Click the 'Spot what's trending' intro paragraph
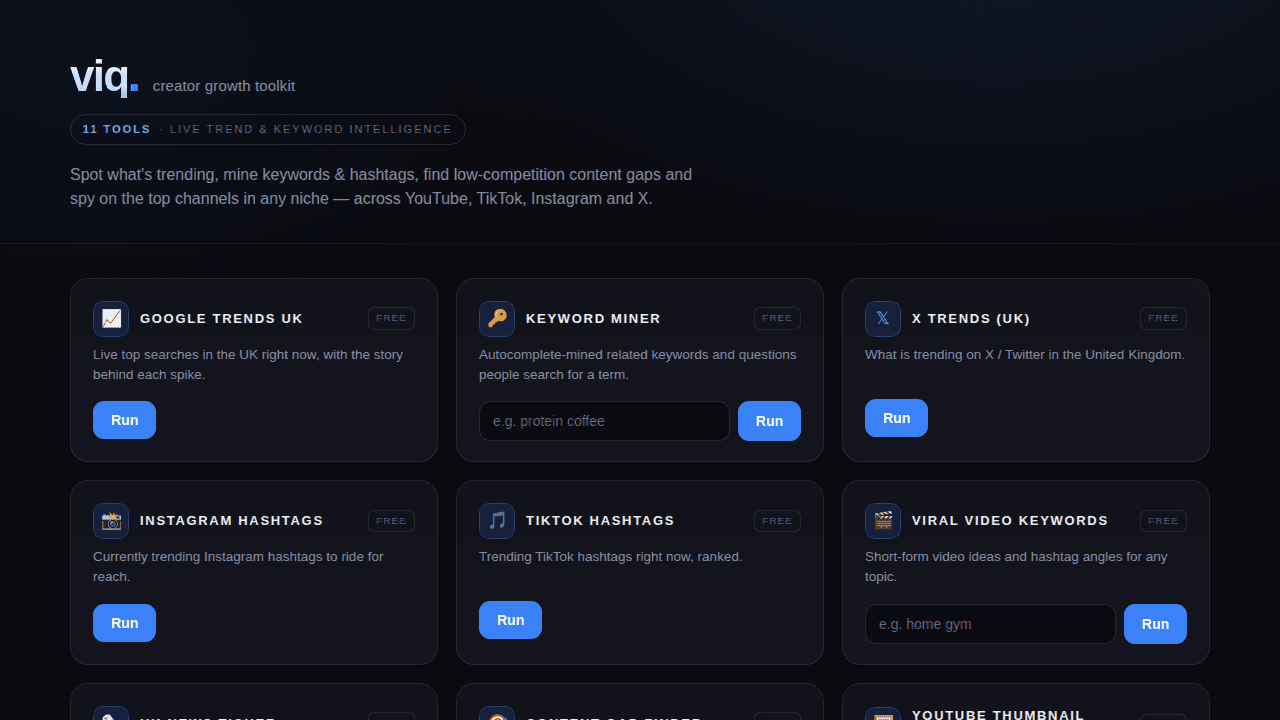This screenshot has height=720, width=1280. click(x=381, y=187)
